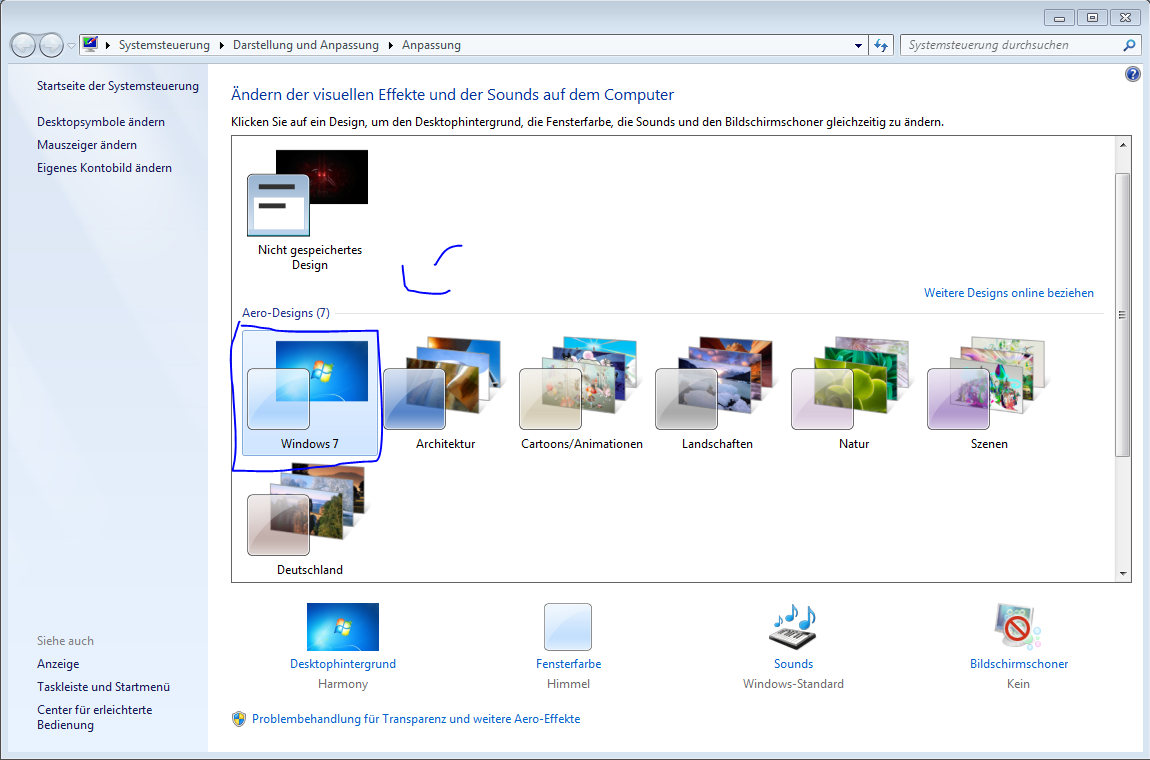The image size is (1150, 760).
Task: Choose the Deutschland theme
Action: click(x=310, y=519)
